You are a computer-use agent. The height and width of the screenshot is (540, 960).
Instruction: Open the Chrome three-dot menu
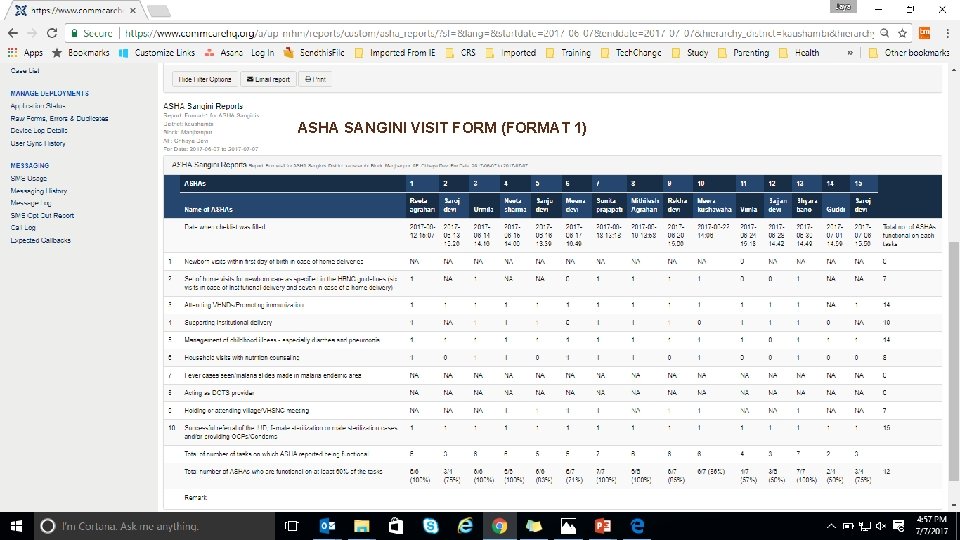tap(947, 33)
